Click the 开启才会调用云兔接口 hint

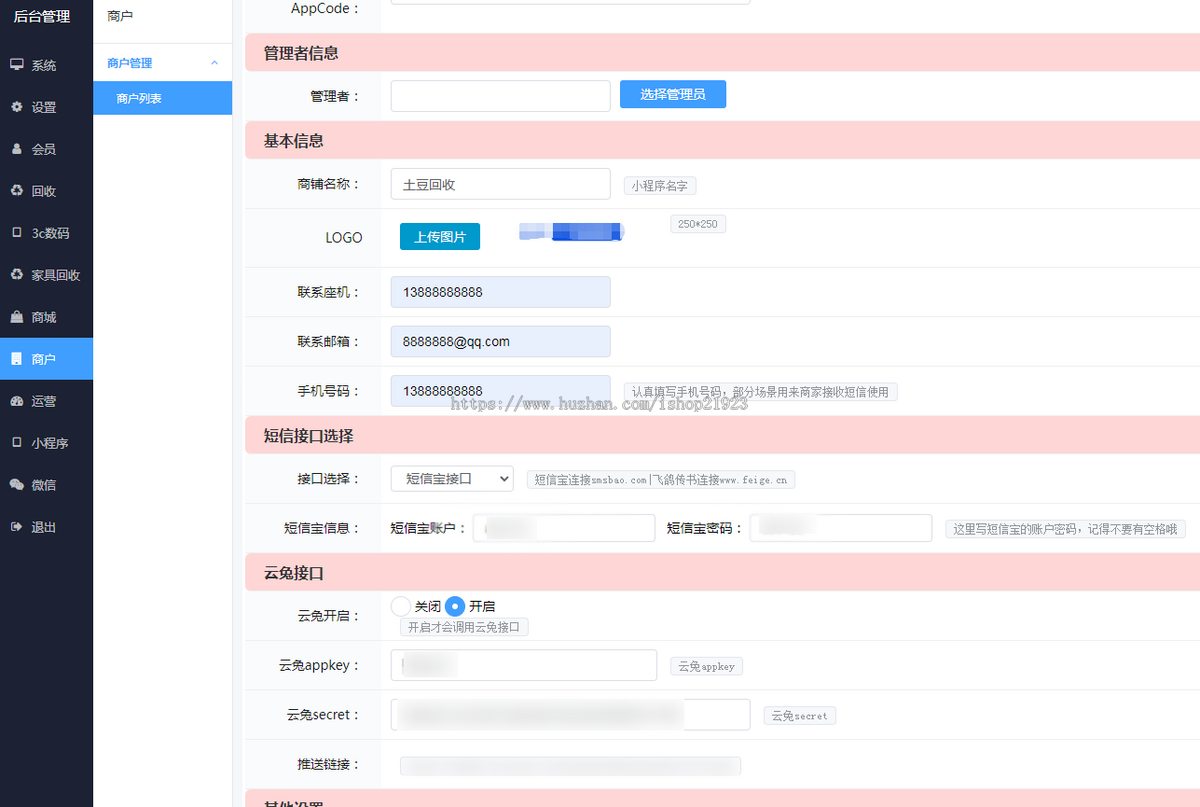(x=464, y=627)
